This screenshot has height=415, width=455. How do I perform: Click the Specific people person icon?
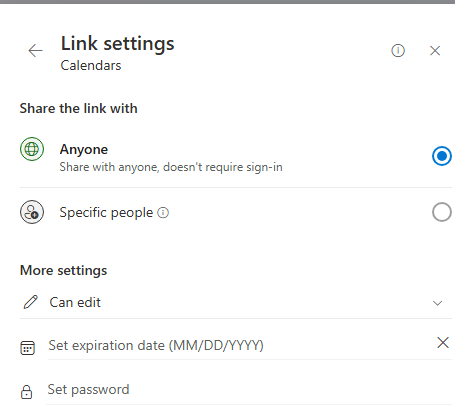[32, 212]
